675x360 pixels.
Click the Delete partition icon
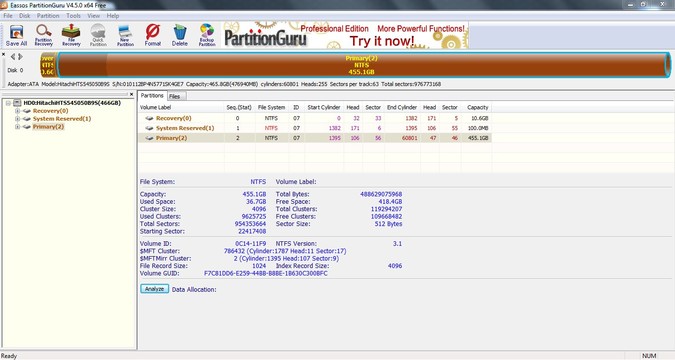(x=180, y=35)
